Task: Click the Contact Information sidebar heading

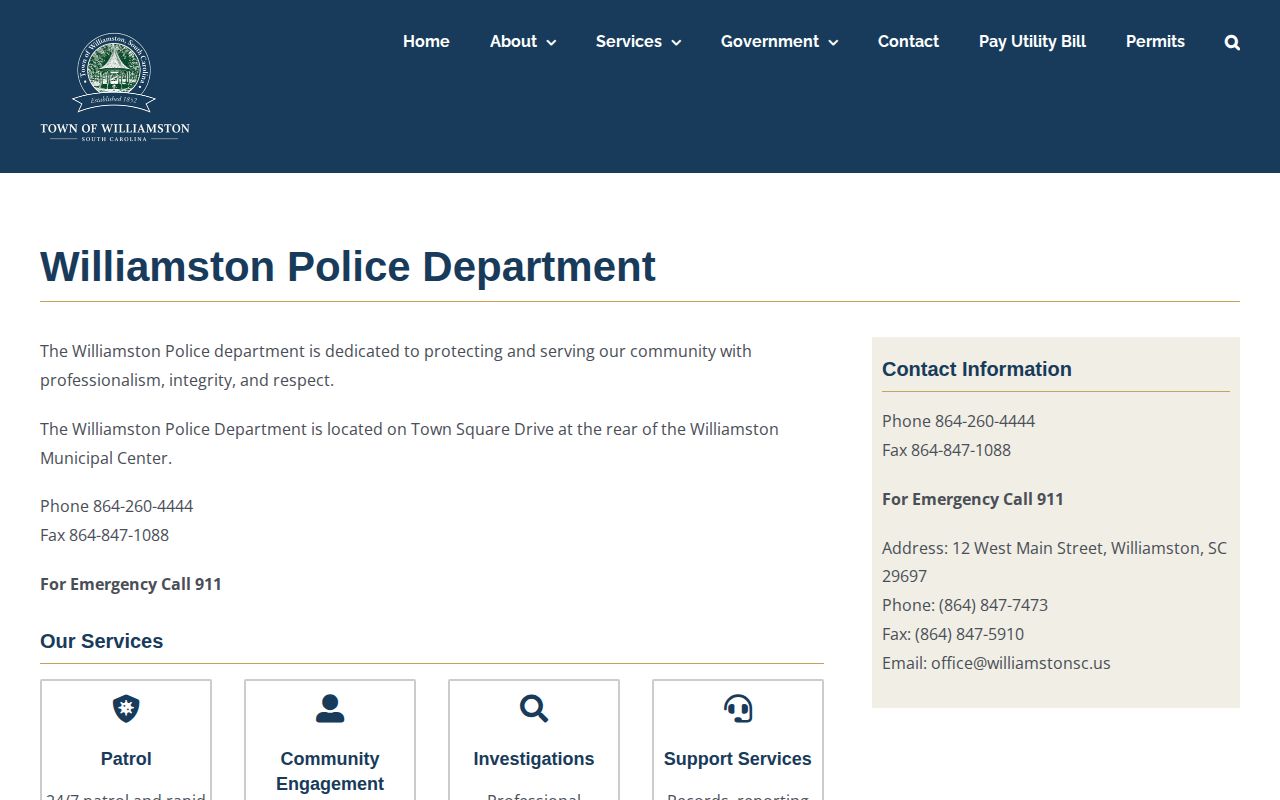Action: pos(977,369)
